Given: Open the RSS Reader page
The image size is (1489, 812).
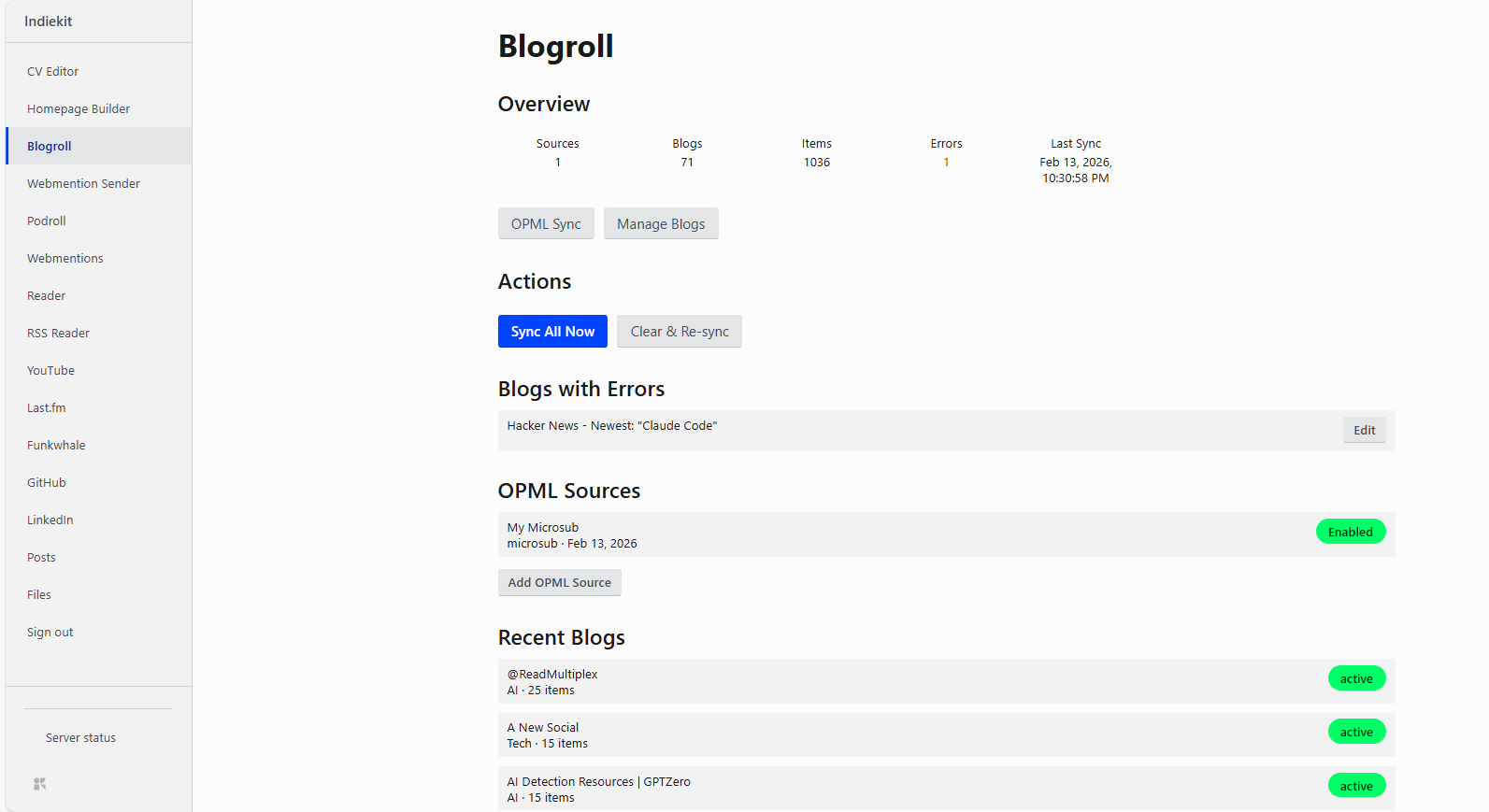Looking at the screenshot, I should coord(58,334).
